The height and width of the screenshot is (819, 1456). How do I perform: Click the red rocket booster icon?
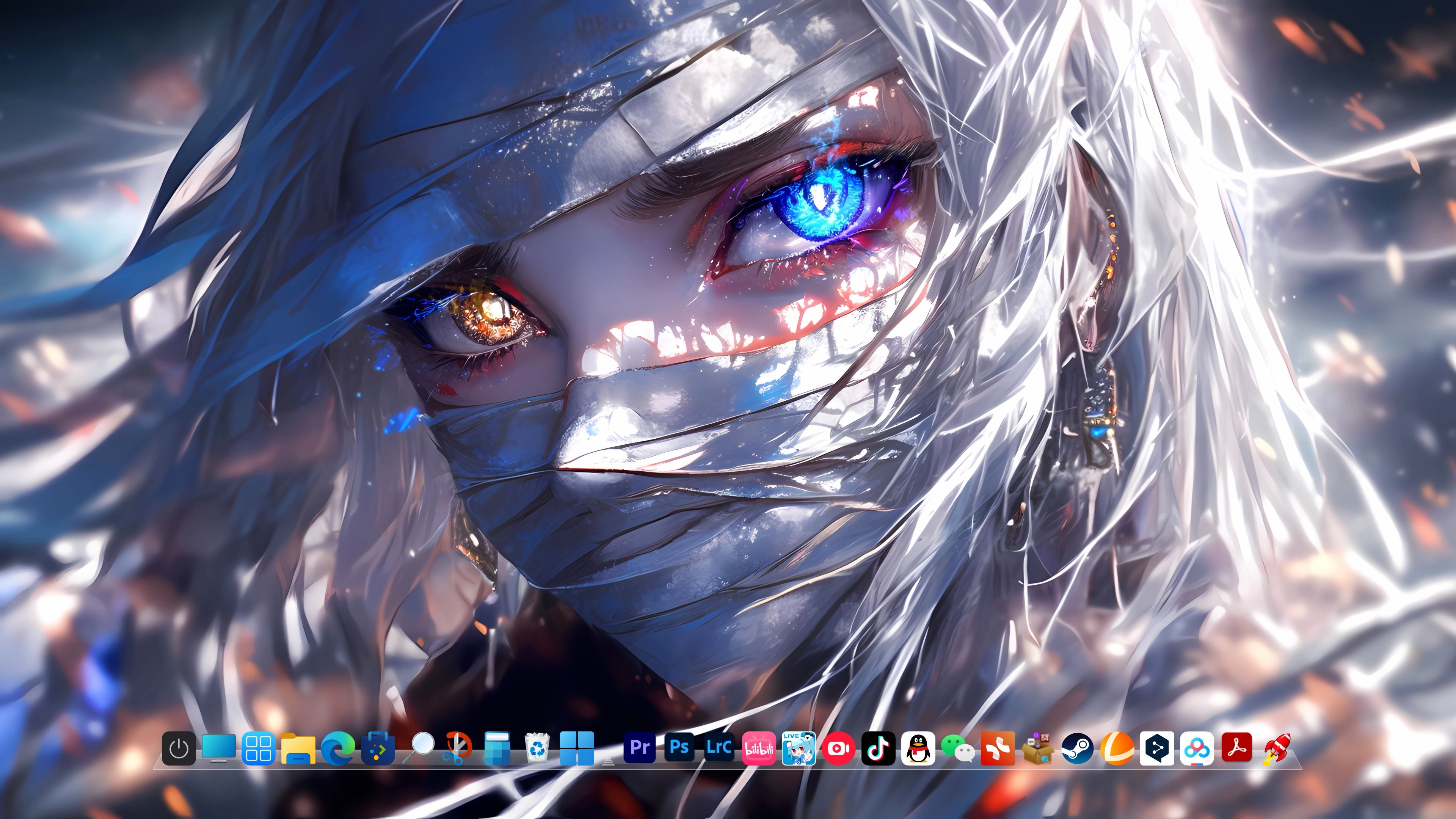[1277, 748]
